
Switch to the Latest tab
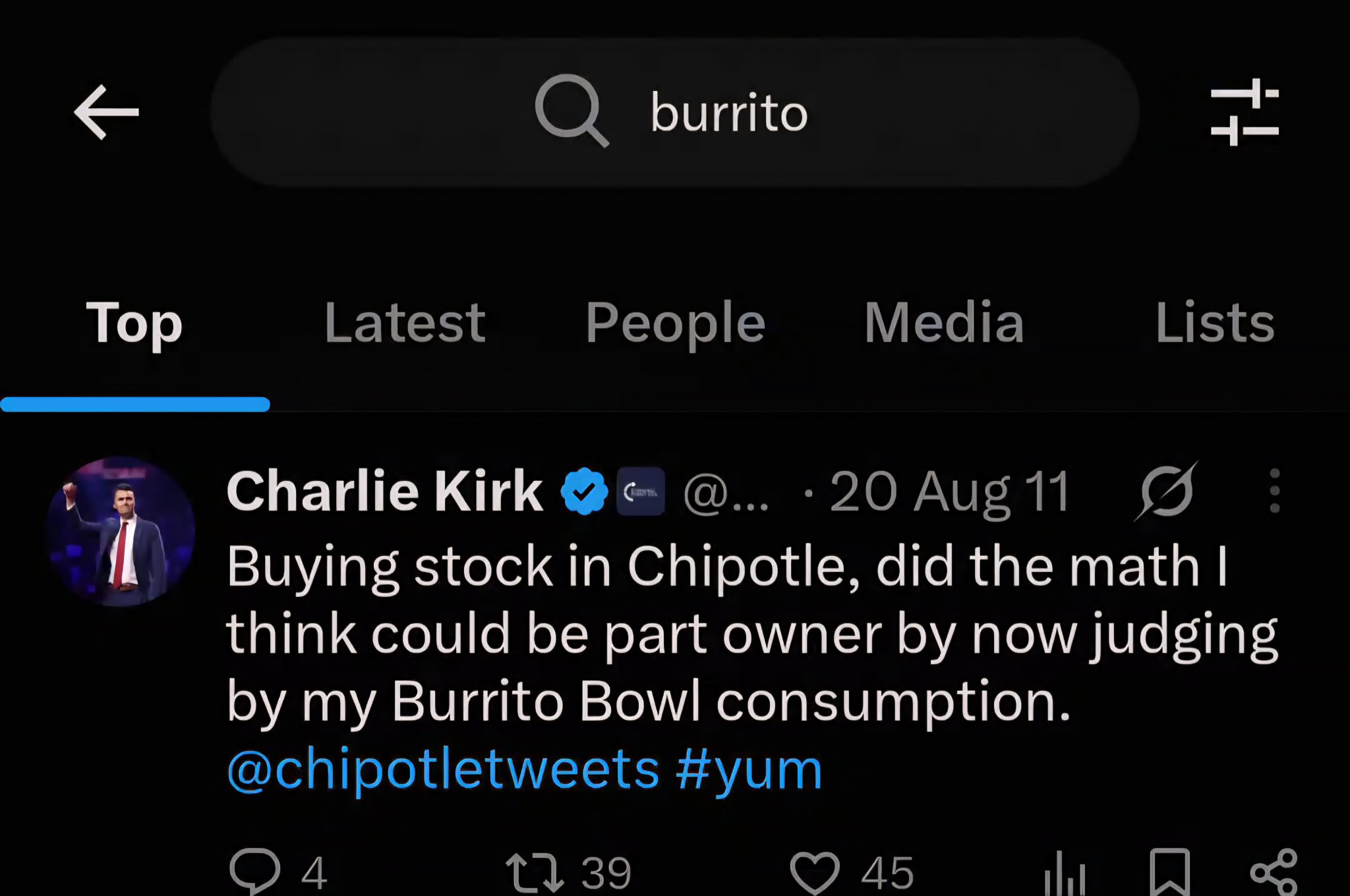(x=405, y=323)
